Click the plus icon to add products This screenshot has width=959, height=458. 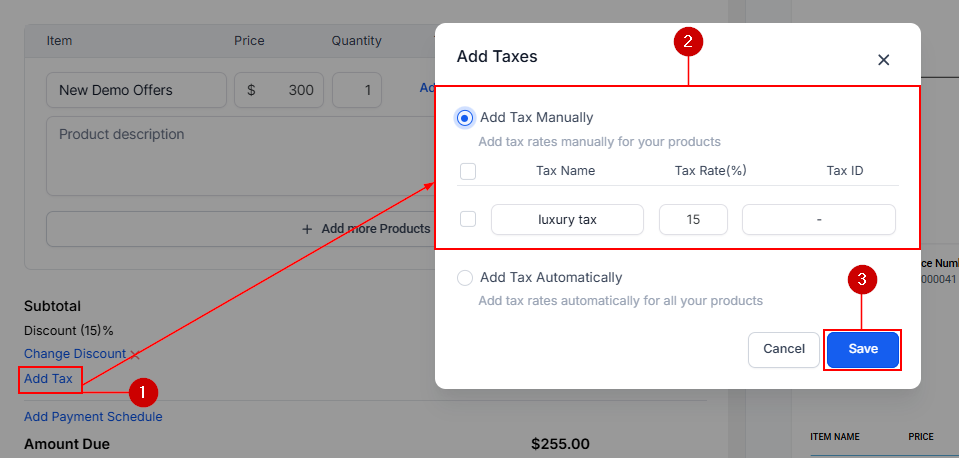pos(307,229)
